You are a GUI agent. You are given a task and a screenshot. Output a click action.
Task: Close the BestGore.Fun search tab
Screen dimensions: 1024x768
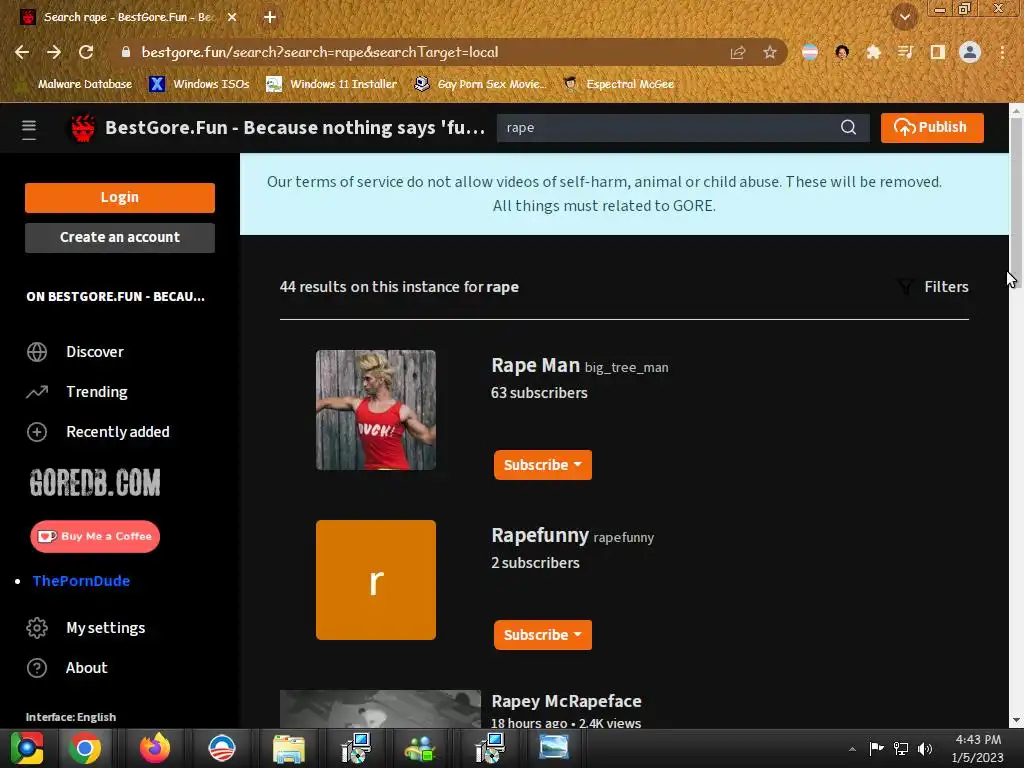tap(232, 17)
